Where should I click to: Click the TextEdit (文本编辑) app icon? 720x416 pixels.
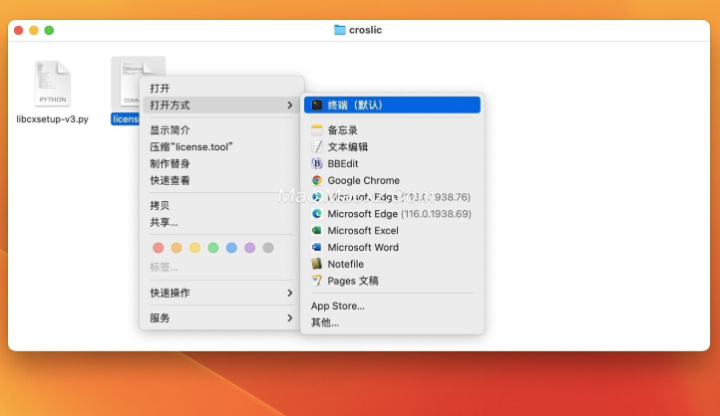tap(317, 147)
